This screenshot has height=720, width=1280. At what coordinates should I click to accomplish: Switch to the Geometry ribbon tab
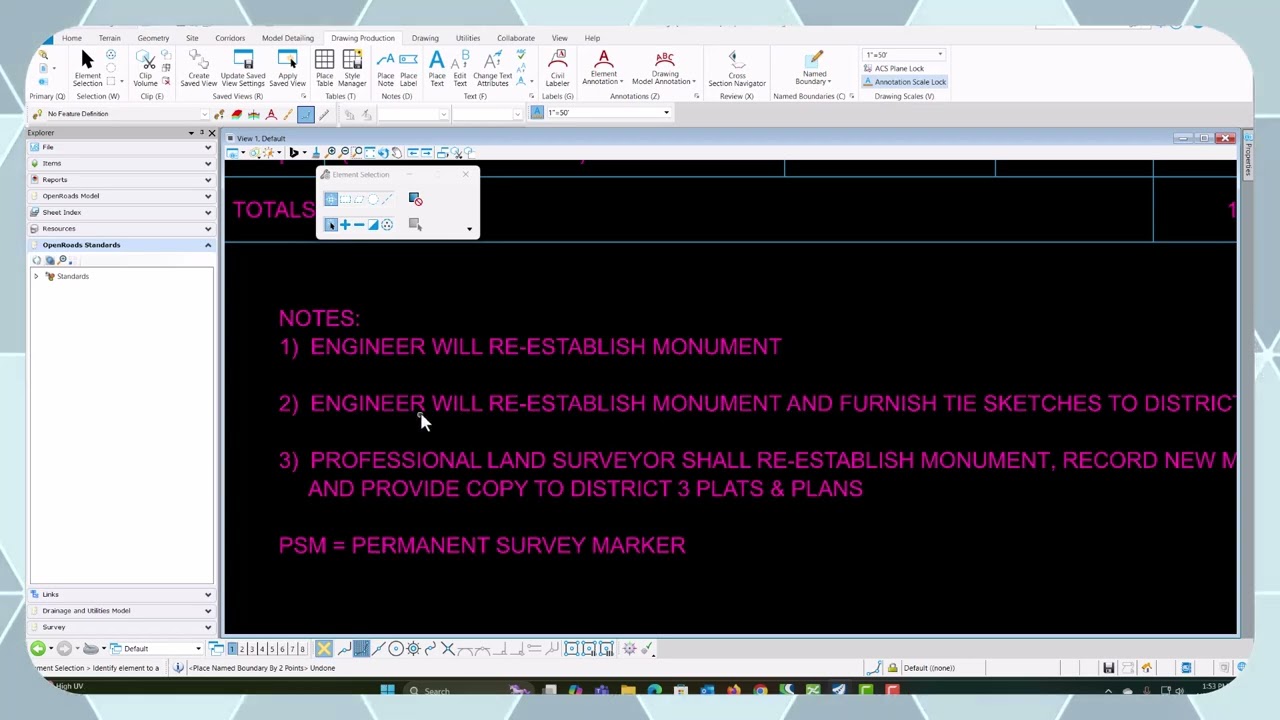(153, 38)
